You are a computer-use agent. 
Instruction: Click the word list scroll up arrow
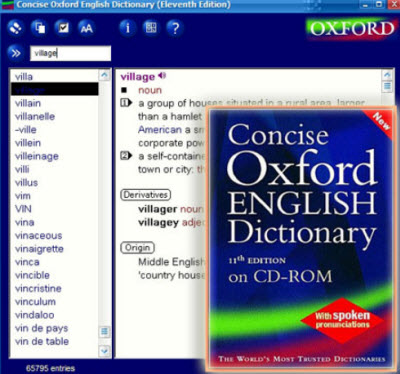click(x=104, y=75)
